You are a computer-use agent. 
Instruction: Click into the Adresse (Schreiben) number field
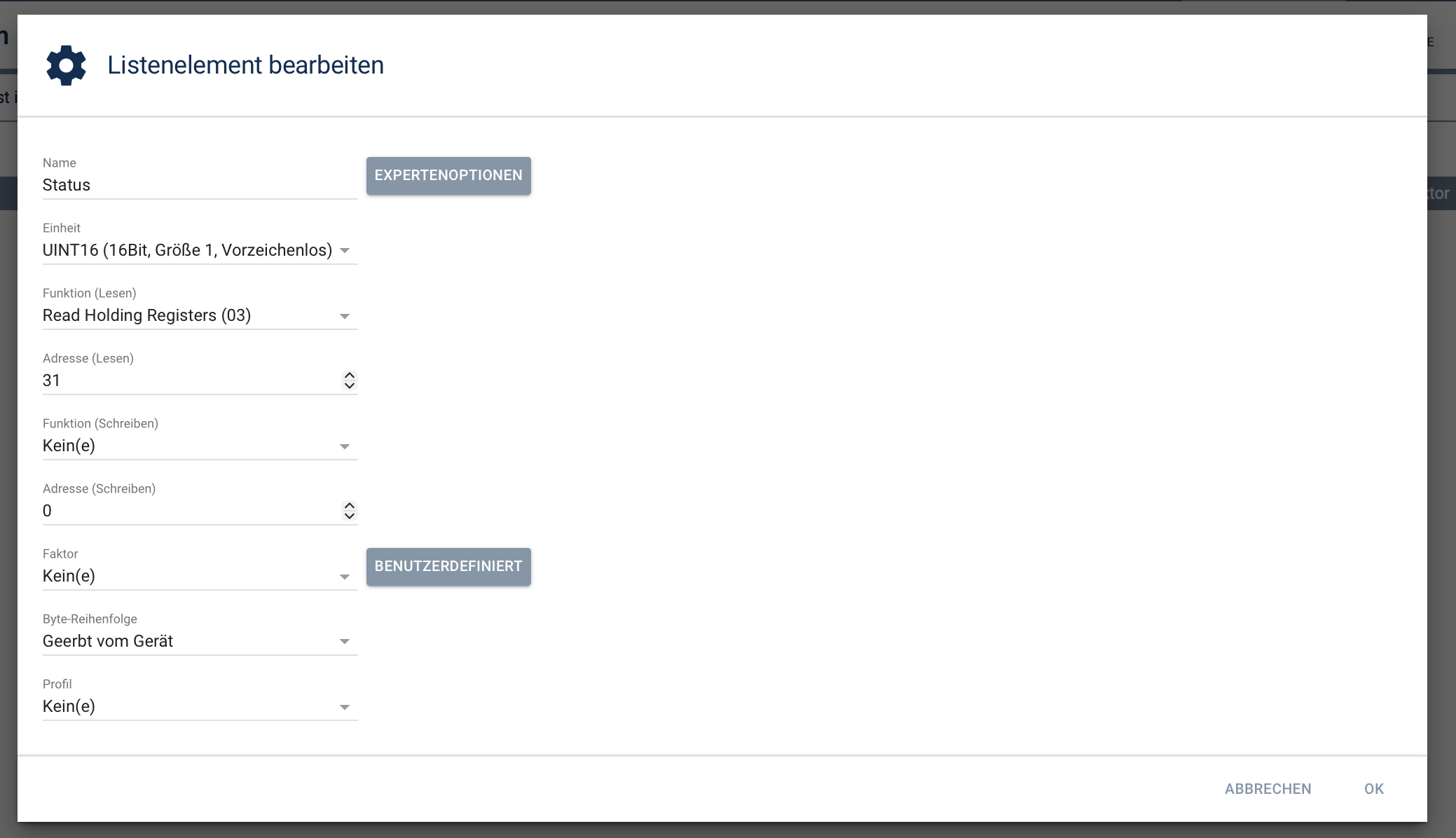click(182, 511)
